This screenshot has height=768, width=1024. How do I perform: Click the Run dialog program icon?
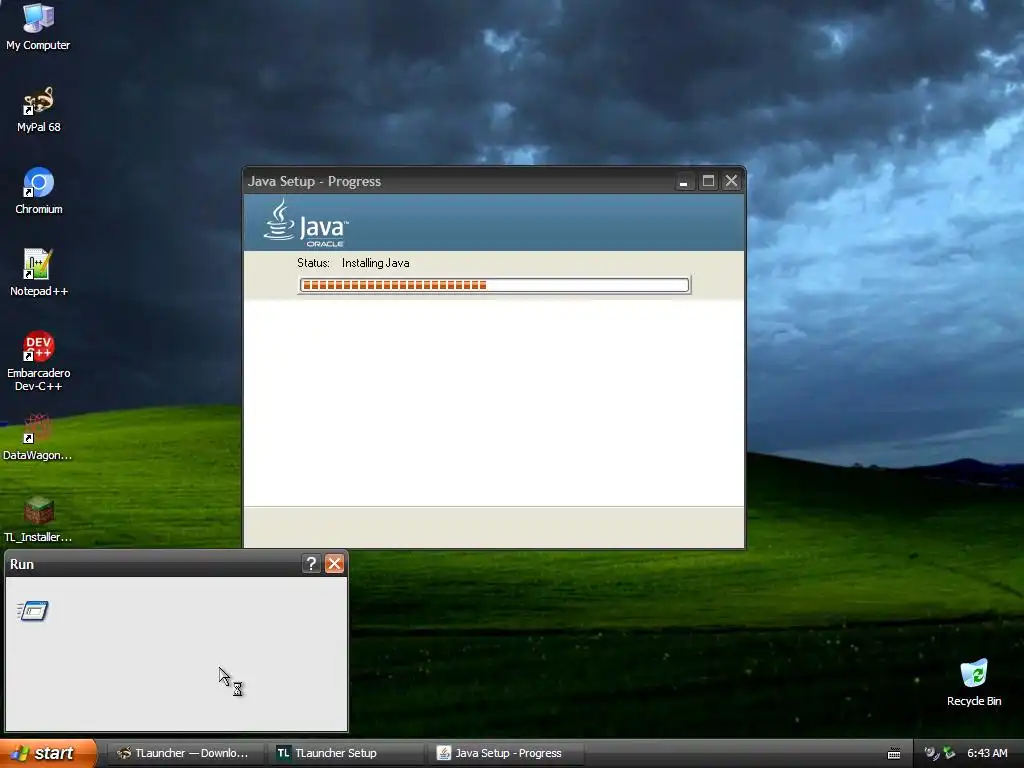tap(33, 611)
